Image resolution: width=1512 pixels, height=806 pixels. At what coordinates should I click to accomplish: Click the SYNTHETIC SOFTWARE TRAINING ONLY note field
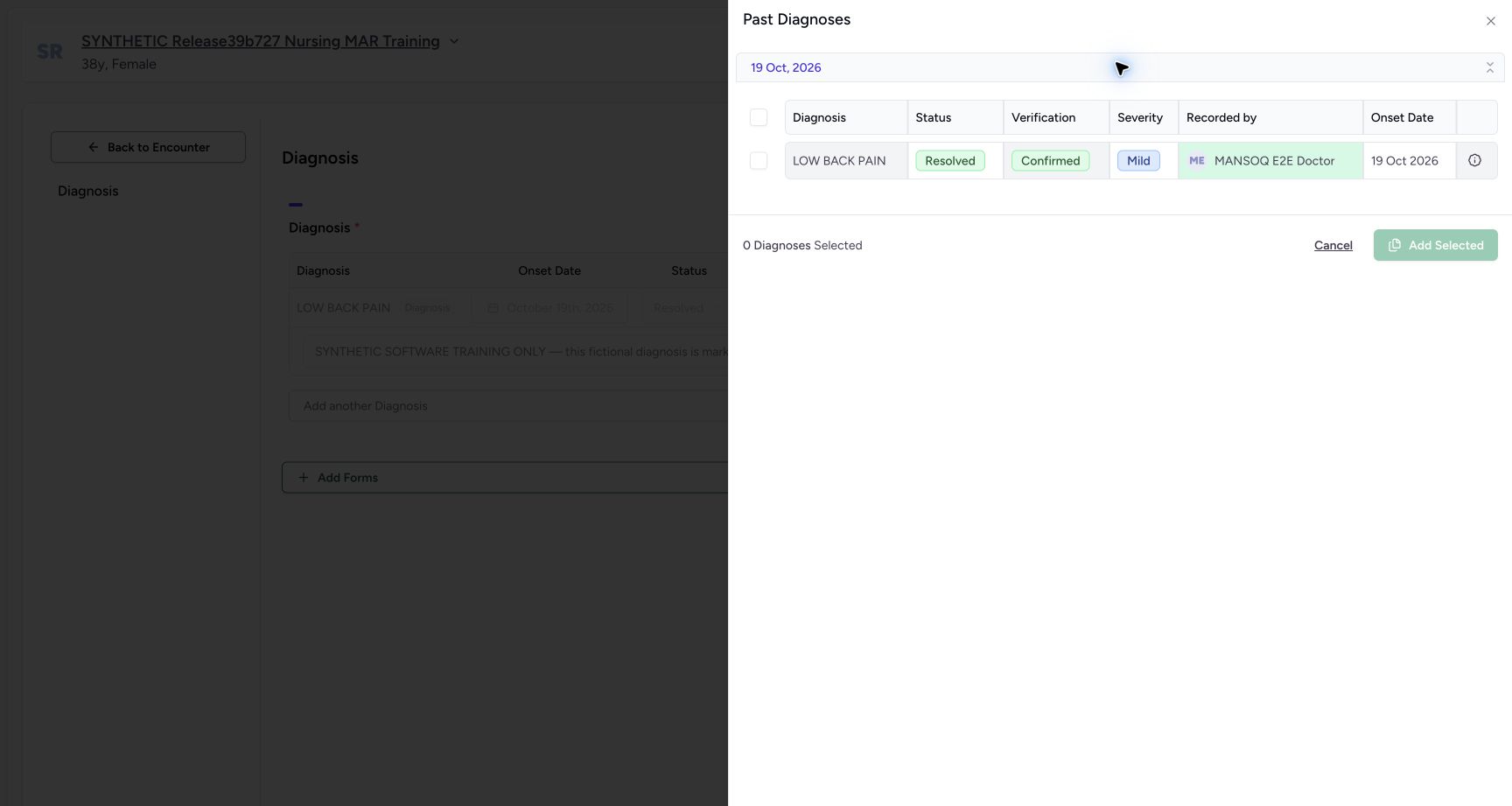point(516,352)
